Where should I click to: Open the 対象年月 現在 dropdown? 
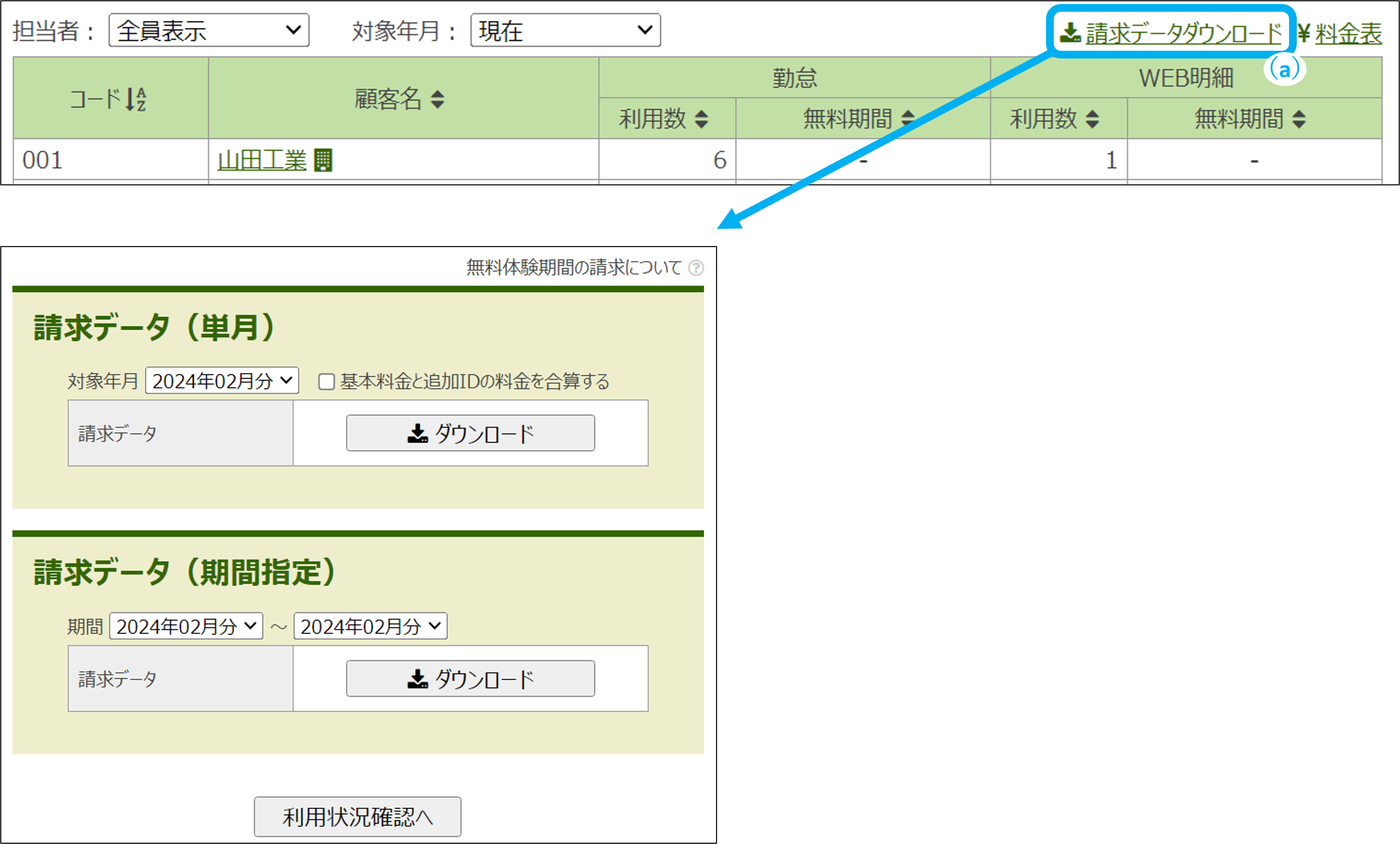(565, 31)
